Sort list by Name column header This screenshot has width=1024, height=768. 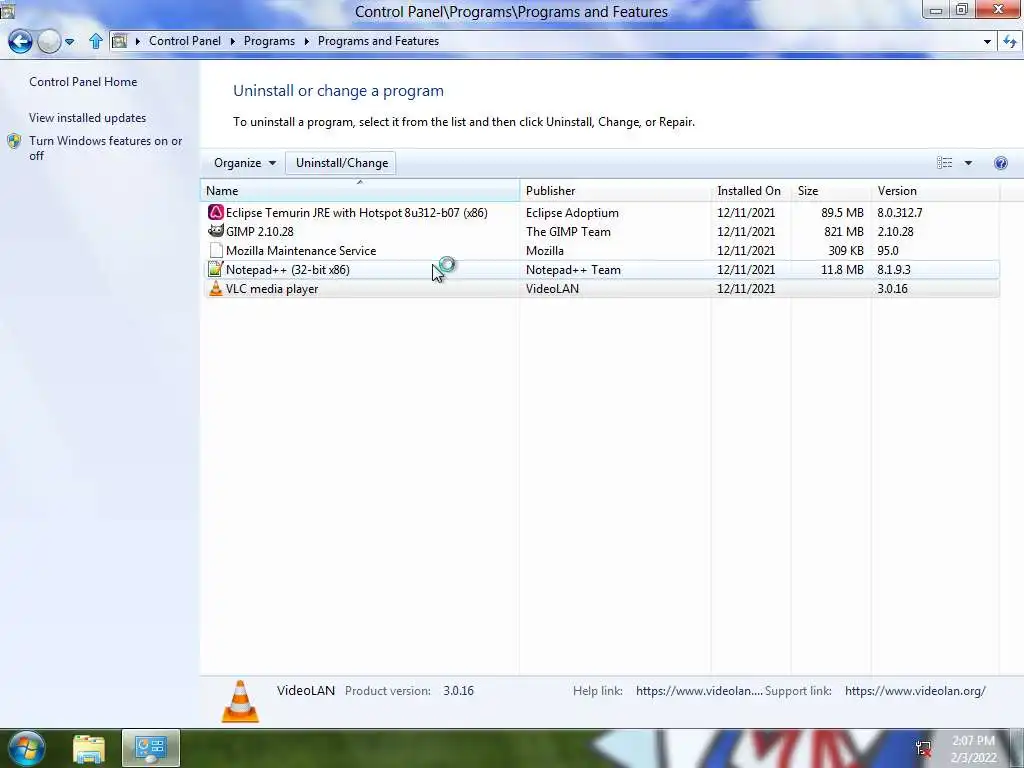(x=360, y=191)
